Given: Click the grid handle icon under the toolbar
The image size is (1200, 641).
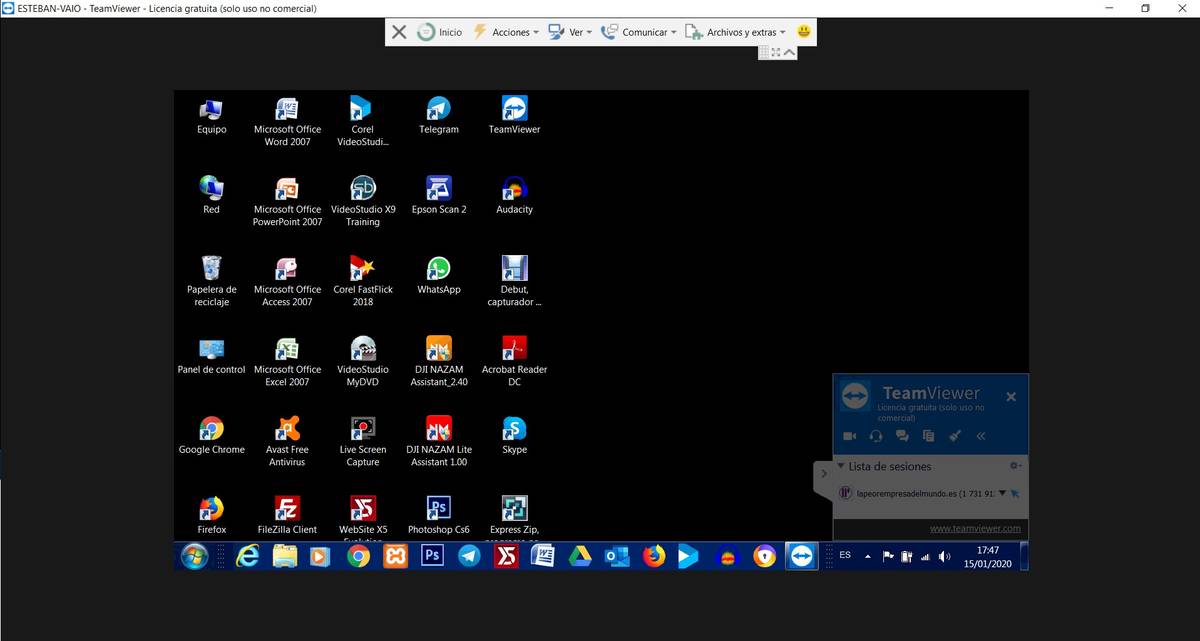Looking at the screenshot, I should (x=764, y=52).
